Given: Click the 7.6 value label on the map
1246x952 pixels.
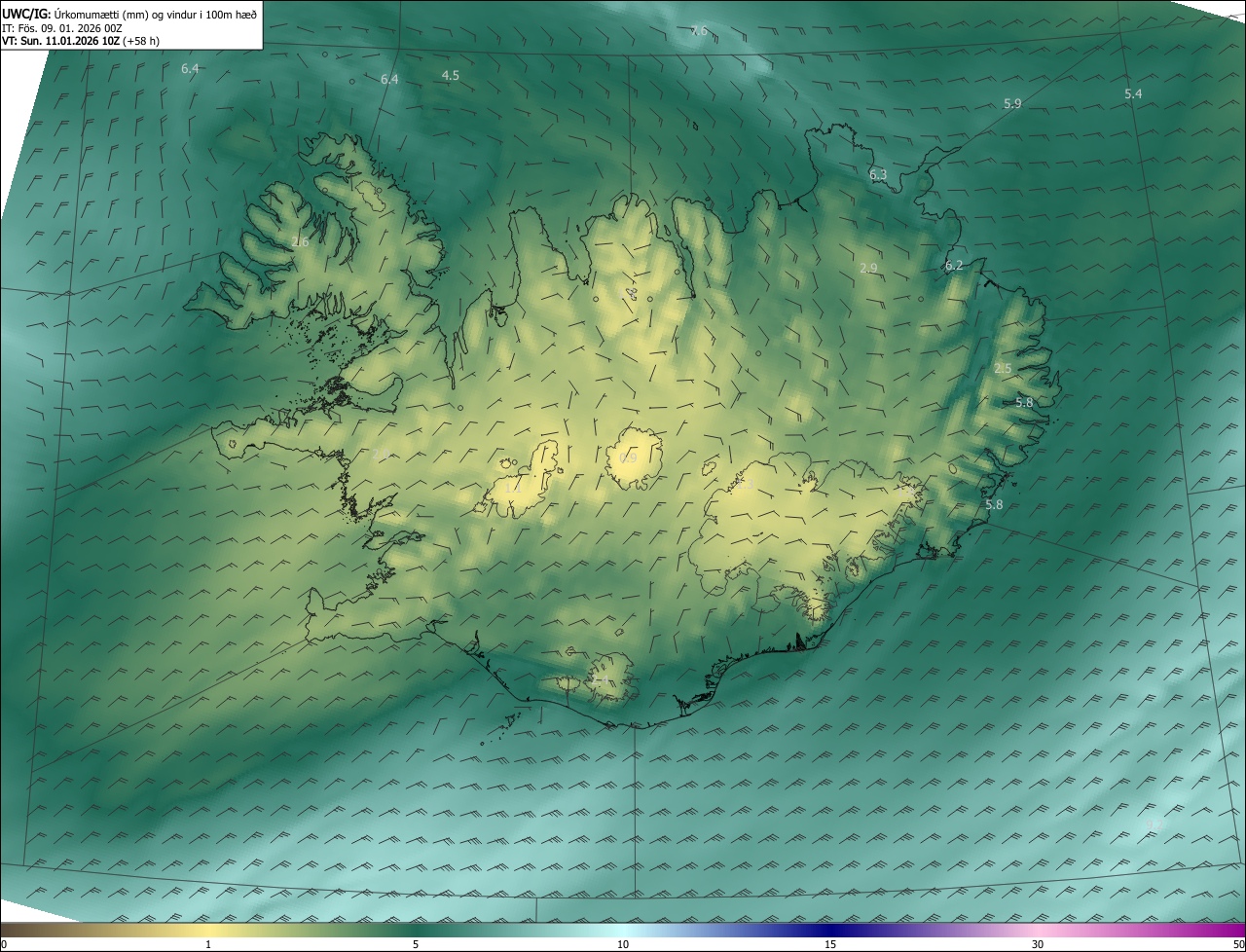Looking at the screenshot, I should tap(698, 31).
